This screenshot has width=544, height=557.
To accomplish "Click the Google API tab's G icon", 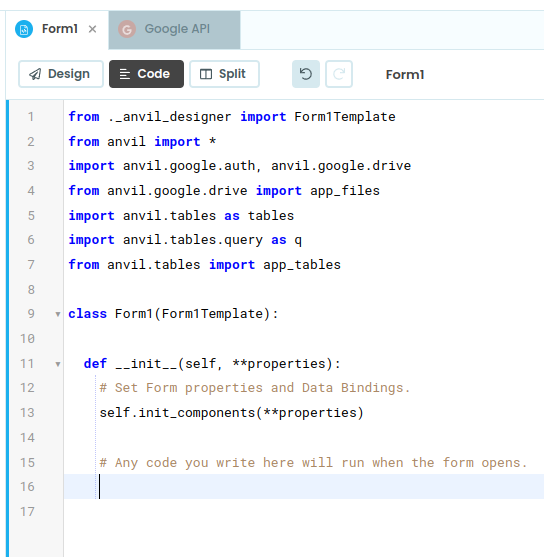I will pos(127,29).
